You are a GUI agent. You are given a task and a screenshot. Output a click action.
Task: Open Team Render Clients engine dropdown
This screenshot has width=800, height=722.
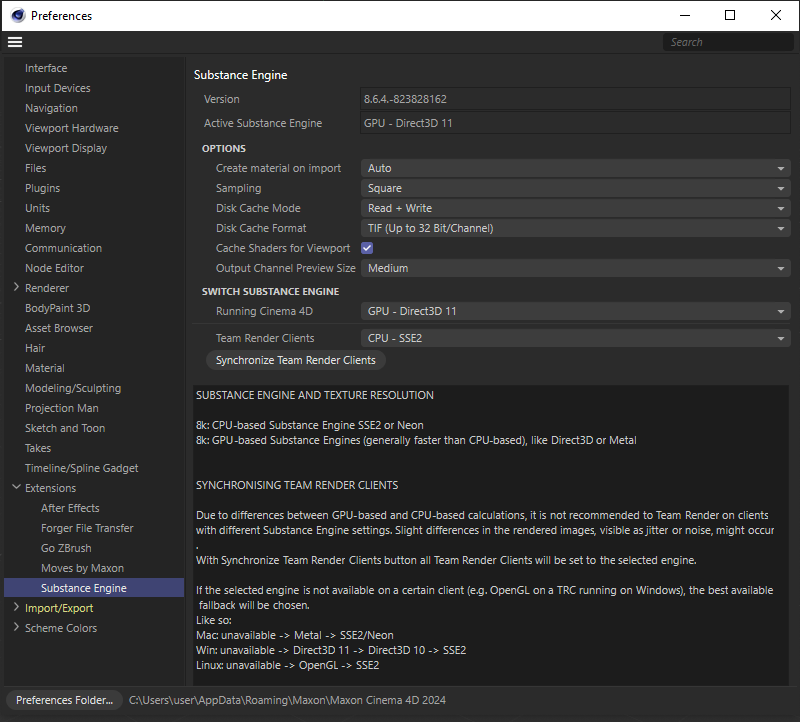[x=576, y=338]
